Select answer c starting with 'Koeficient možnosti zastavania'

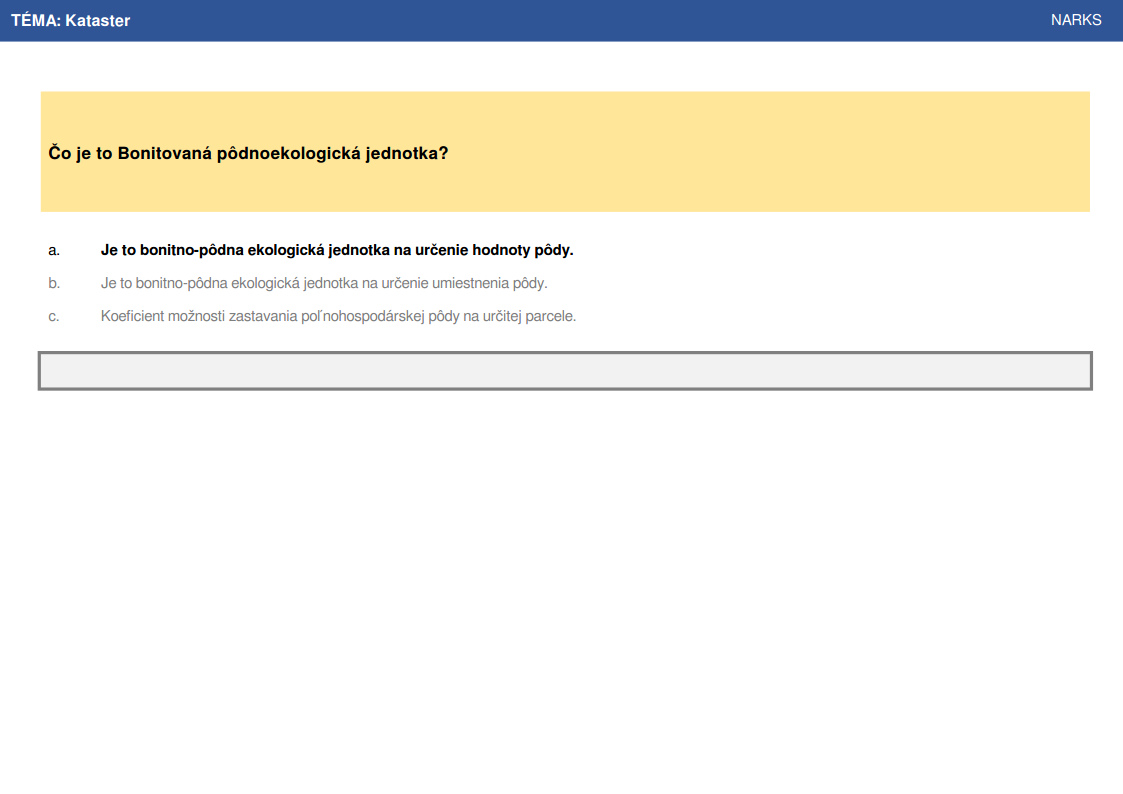(x=338, y=316)
